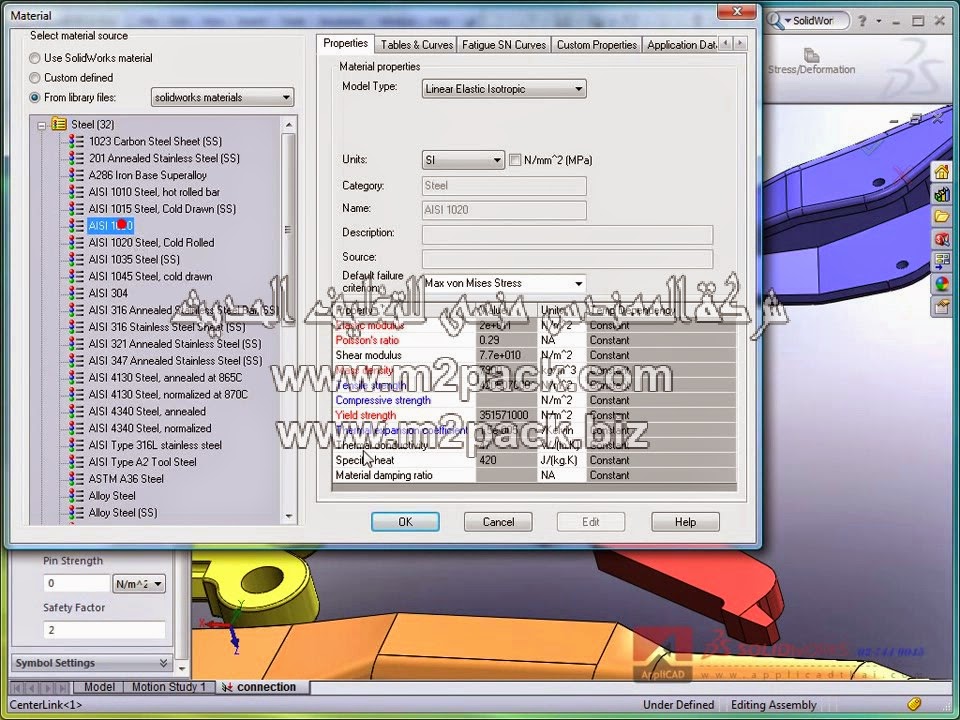
Task: Open the help menu dropdown arrow
Action: coord(879,21)
